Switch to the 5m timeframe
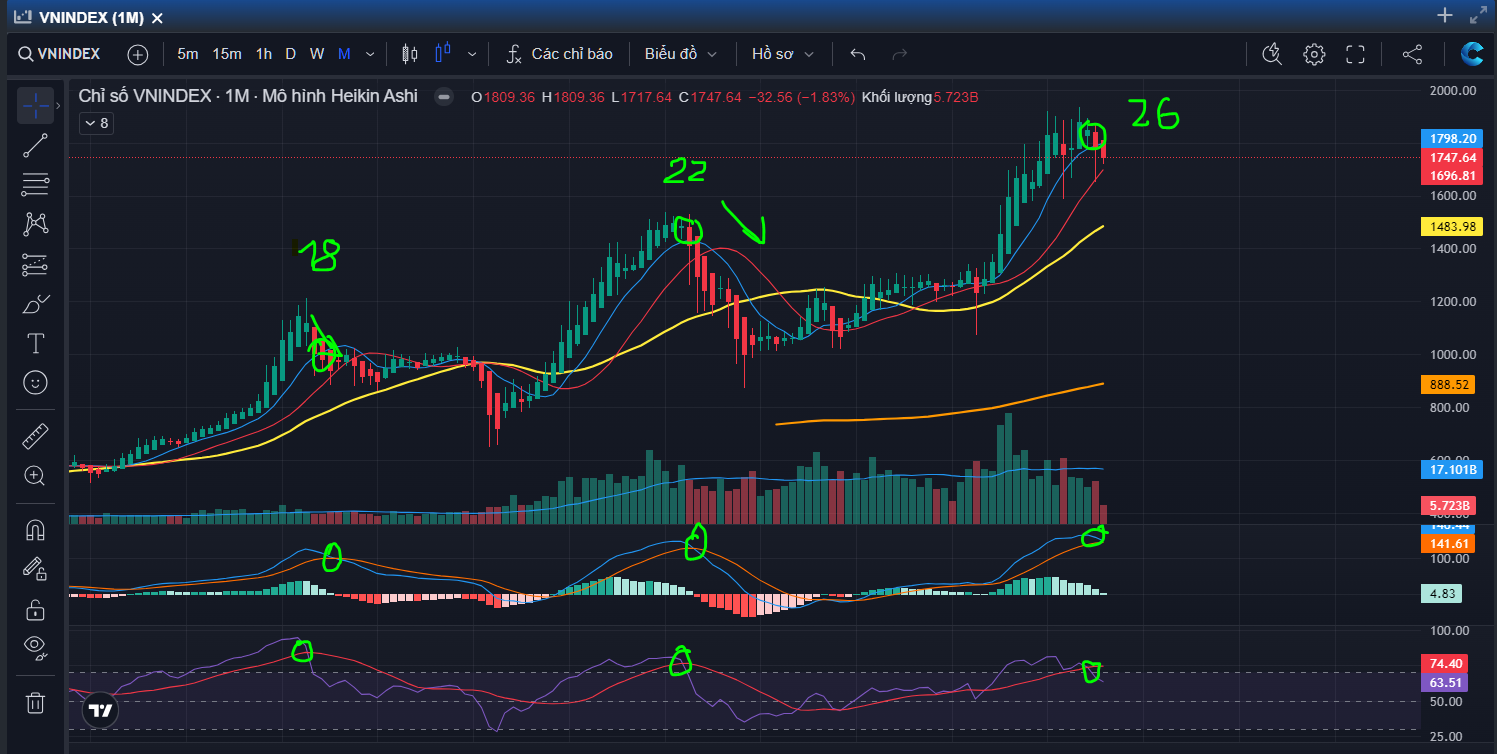Viewport: 1497px width, 754px height. click(x=188, y=54)
